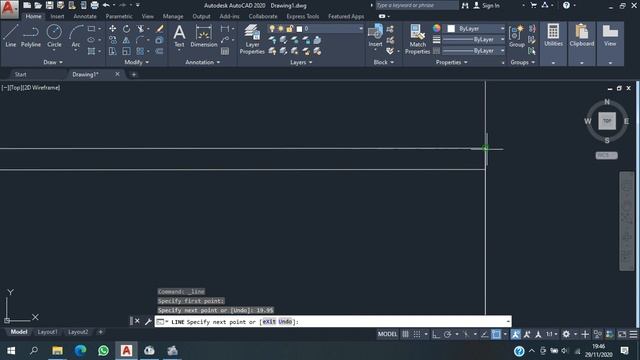The height and width of the screenshot is (360, 640).
Task: Go to the Start file tab
Action: click(20, 74)
